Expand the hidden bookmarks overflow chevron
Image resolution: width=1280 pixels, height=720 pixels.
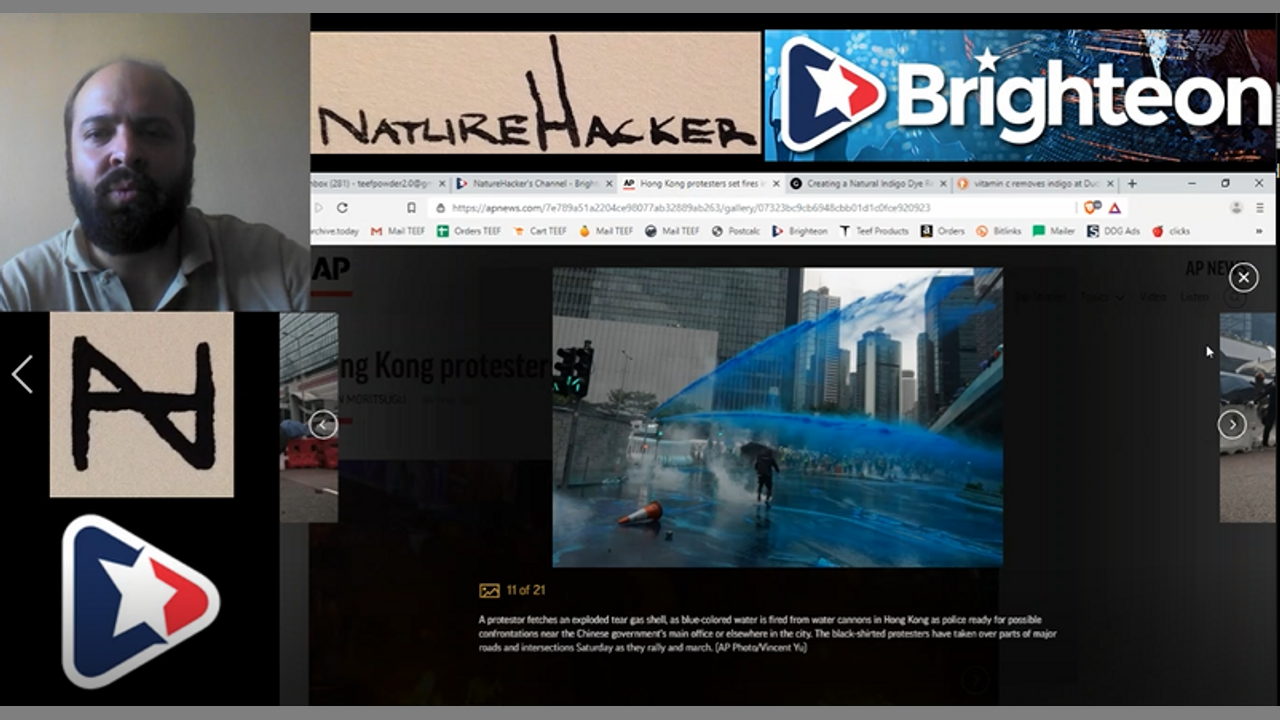[x=1258, y=231]
